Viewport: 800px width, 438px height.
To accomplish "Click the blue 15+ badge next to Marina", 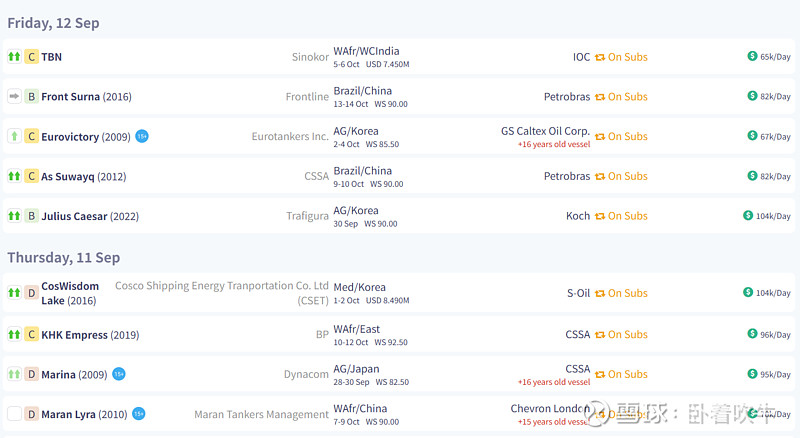I will coord(119,374).
